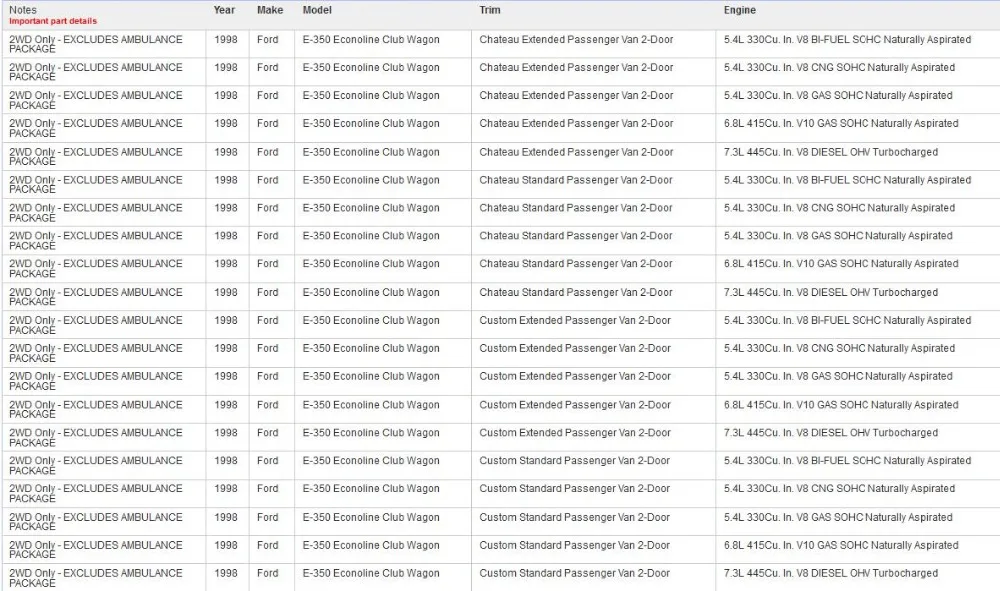Click Ford make cell in Custom Standard CNG row

point(268,489)
